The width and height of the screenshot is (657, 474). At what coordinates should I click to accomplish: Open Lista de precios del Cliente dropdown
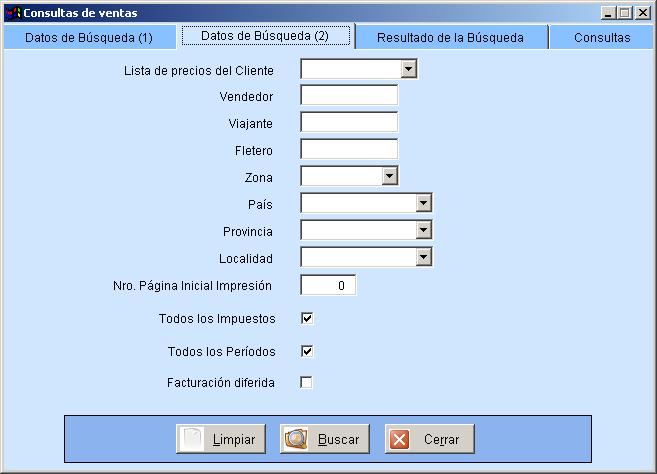click(x=409, y=69)
